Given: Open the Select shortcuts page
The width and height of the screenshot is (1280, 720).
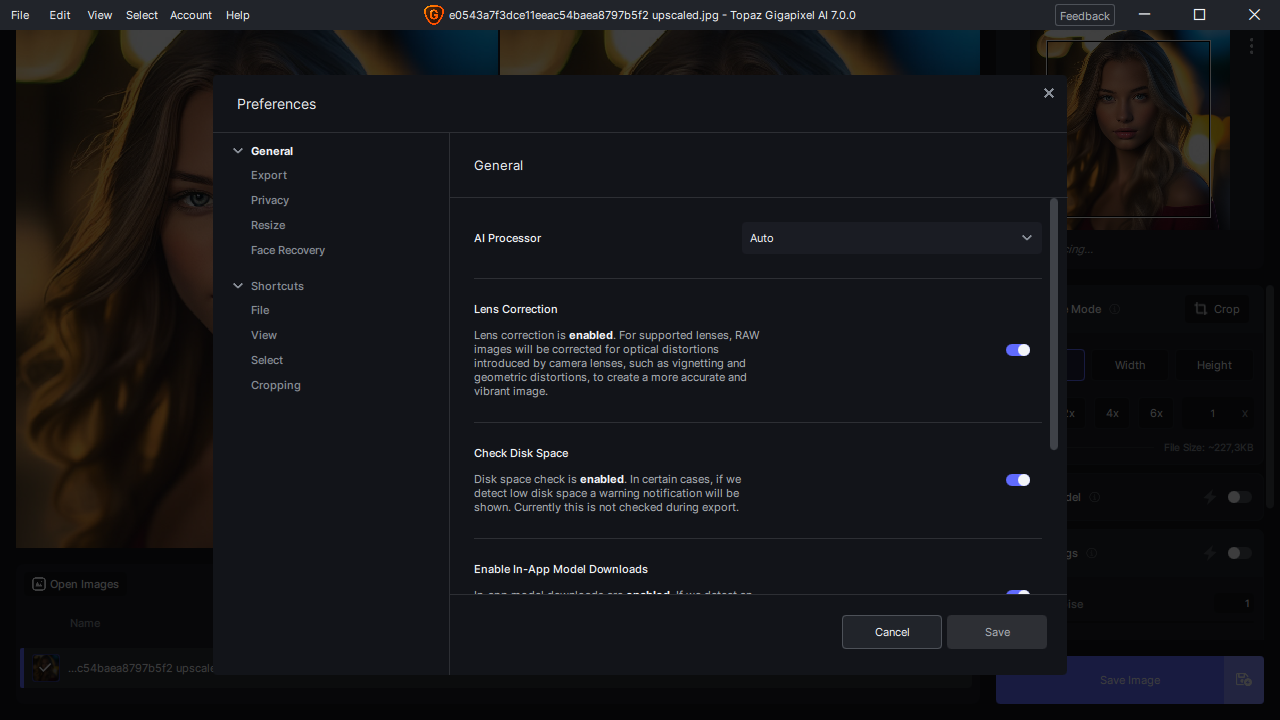Looking at the screenshot, I should pyautogui.click(x=267, y=360).
